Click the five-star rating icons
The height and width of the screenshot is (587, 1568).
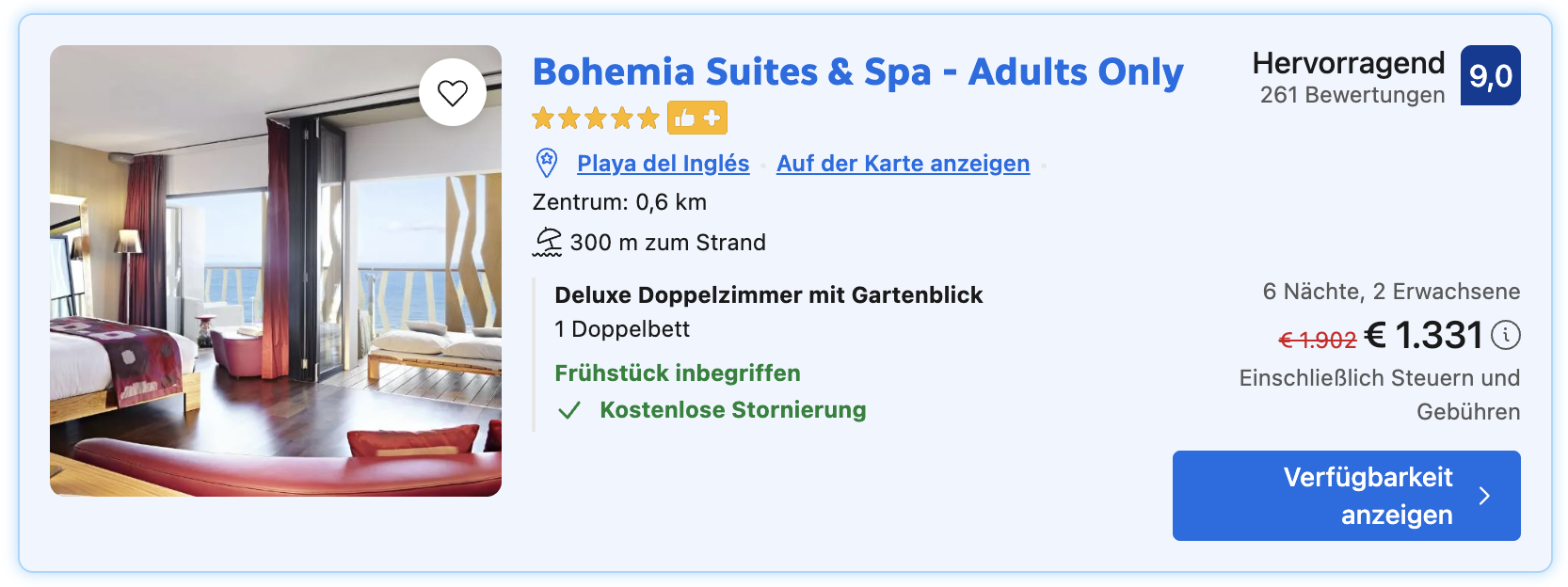click(x=595, y=119)
